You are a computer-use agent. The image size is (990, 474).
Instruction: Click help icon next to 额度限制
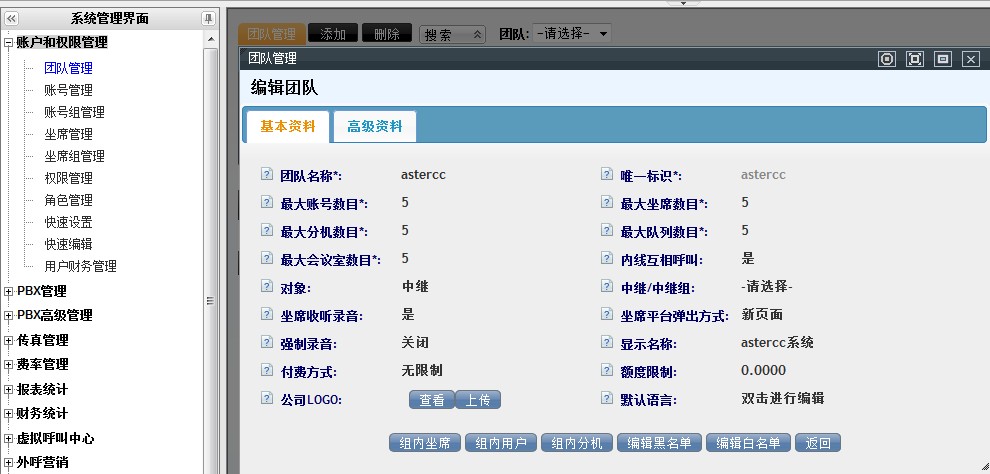pos(606,371)
